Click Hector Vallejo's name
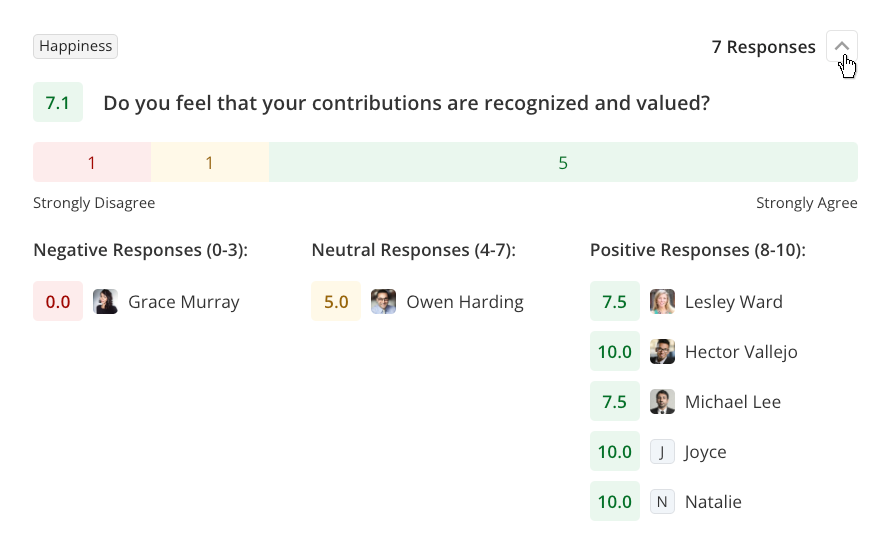The image size is (888, 551). click(x=741, y=352)
